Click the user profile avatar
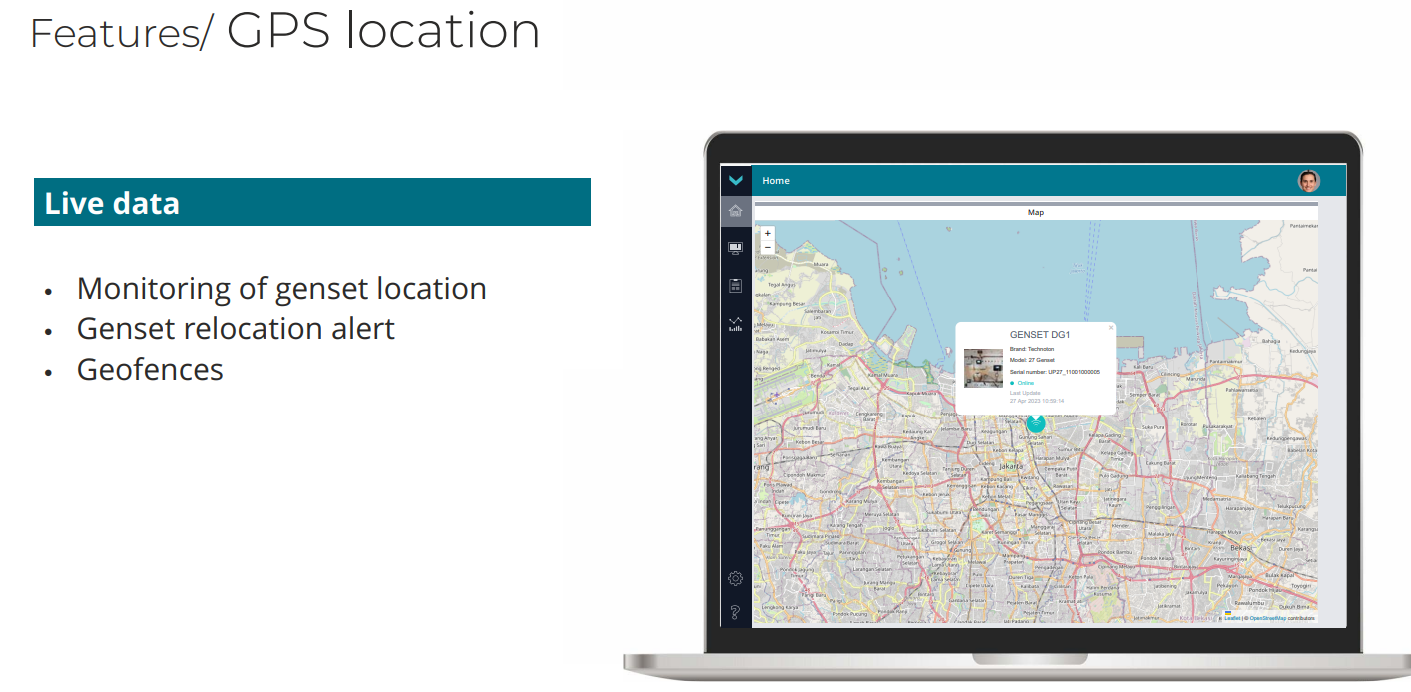Viewport: 1411px width, 692px height. click(1308, 181)
